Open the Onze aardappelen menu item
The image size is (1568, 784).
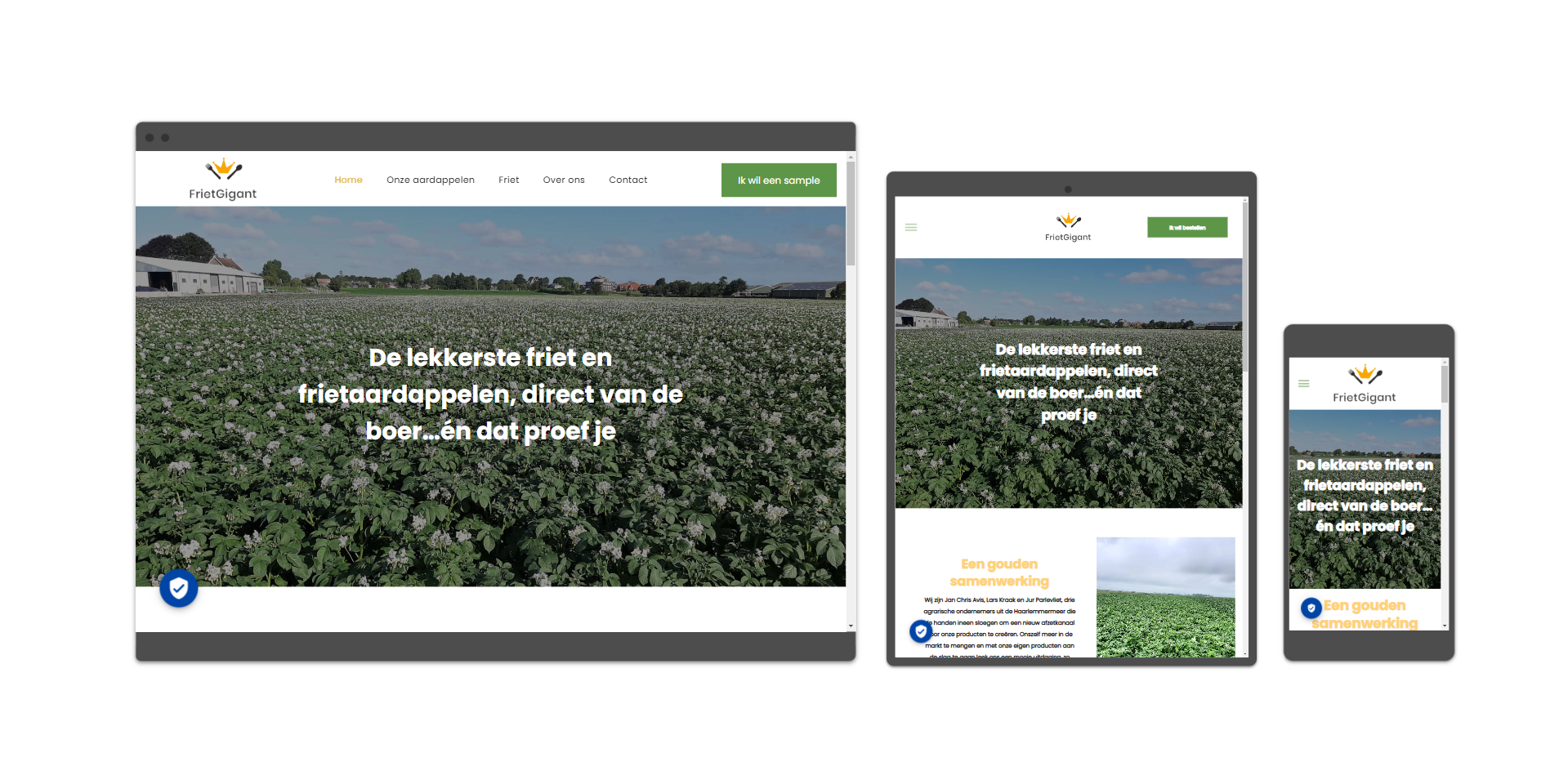pyautogui.click(x=431, y=180)
